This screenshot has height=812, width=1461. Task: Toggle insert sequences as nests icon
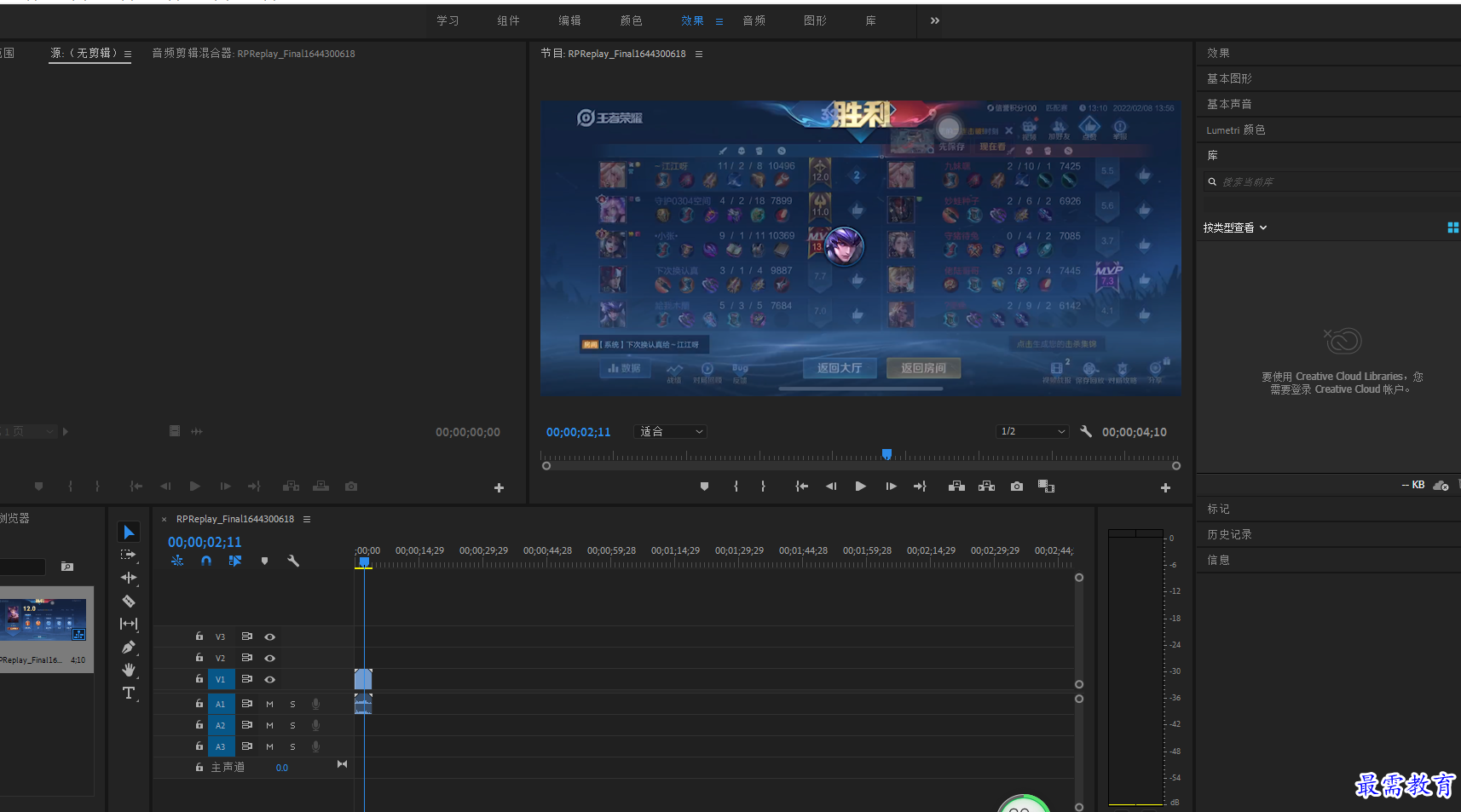(177, 561)
